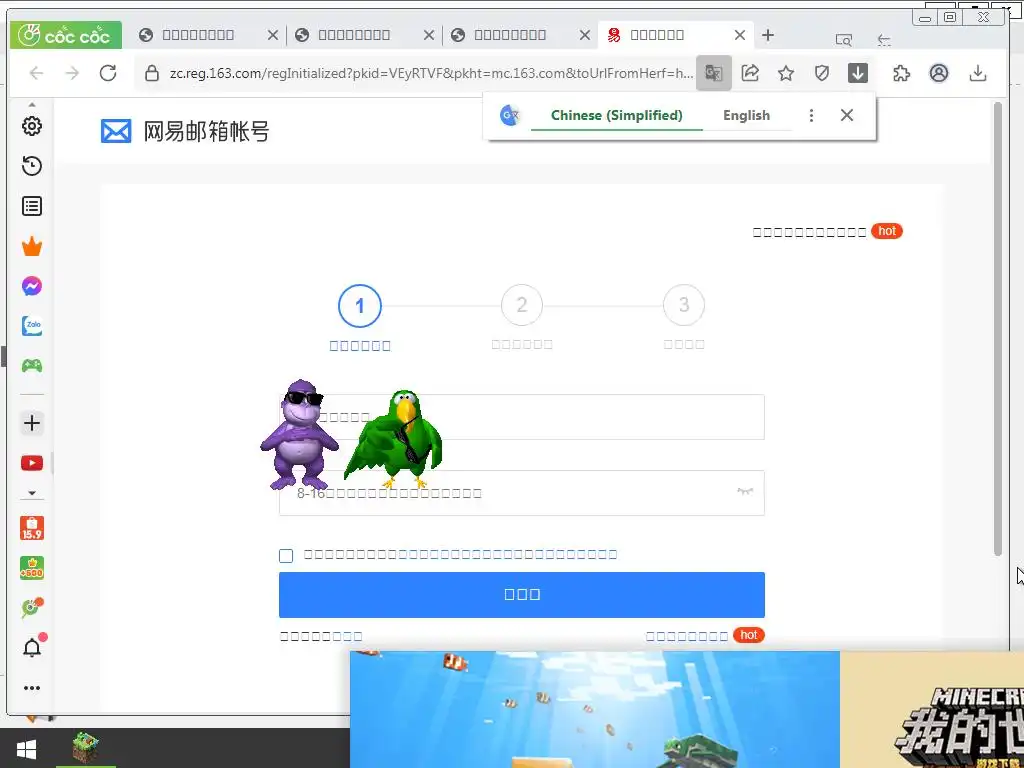Open the extensions puzzle icon

coord(902,73)
